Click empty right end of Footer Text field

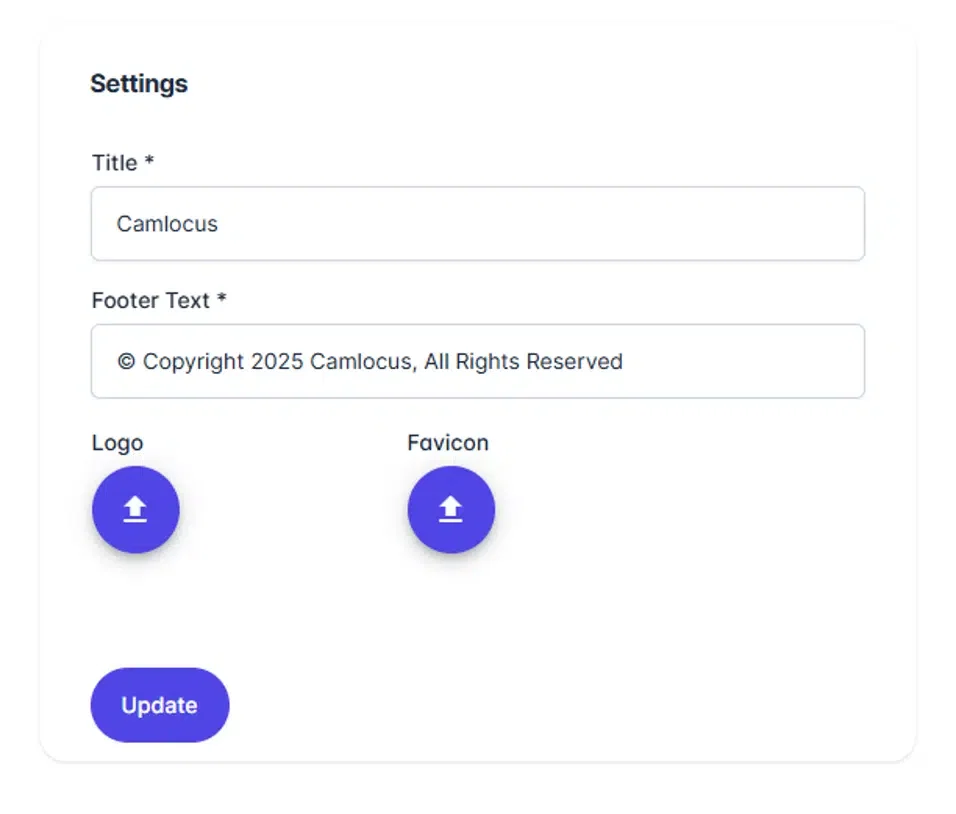pos(780,361)
